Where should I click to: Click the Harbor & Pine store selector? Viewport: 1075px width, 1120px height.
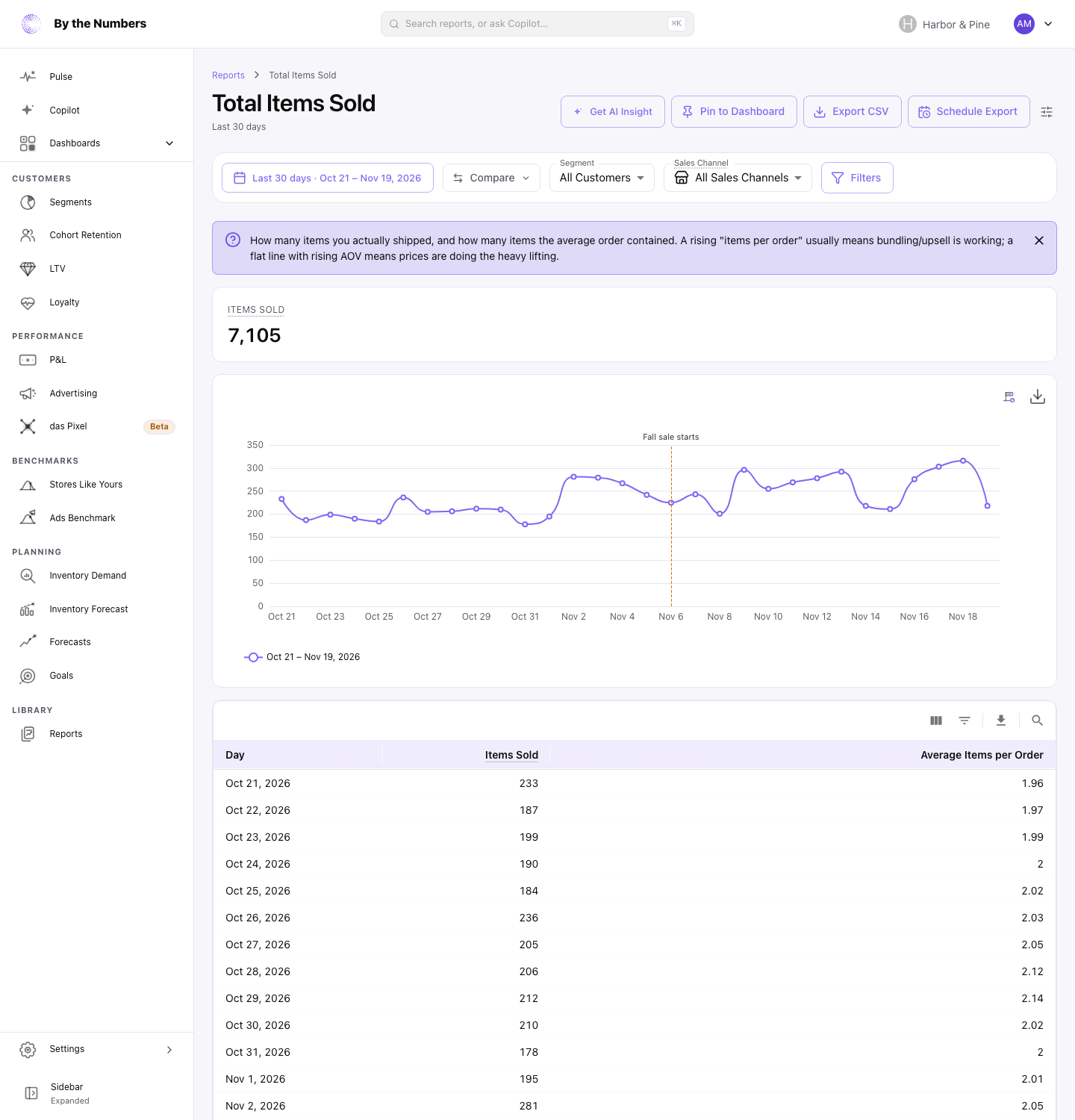tap(944, 25)
